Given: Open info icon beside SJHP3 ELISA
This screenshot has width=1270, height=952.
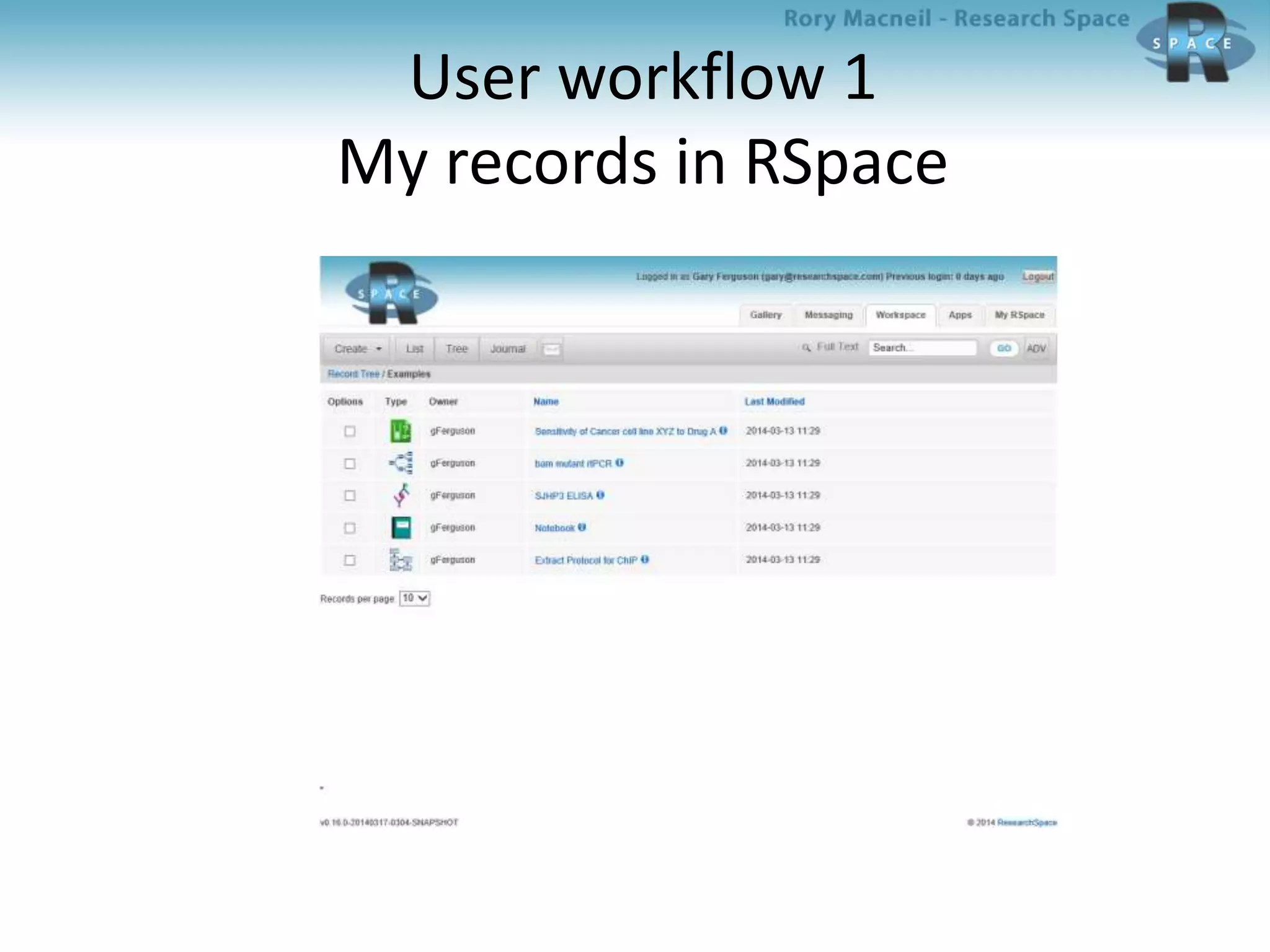Looking at the screenshot, I should [600, 495].
